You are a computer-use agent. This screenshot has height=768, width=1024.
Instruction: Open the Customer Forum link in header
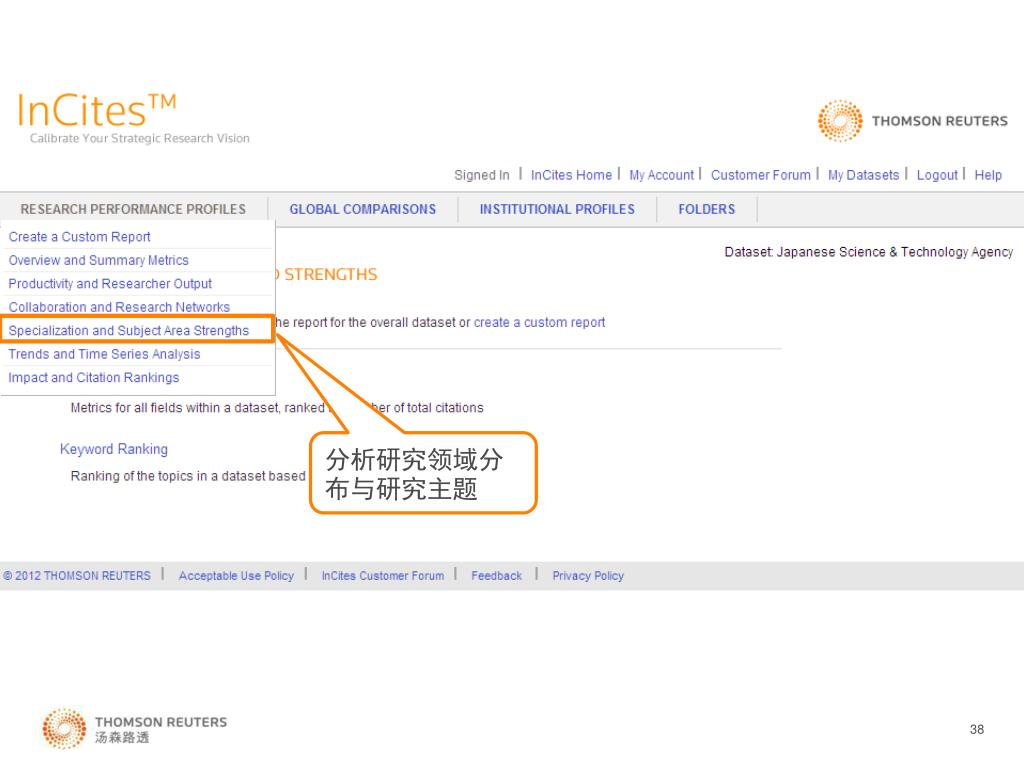tap(760, 175)
